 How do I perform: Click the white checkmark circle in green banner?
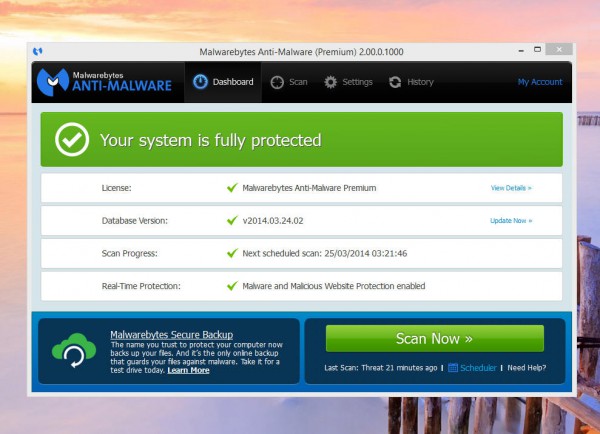click(72, 139)
